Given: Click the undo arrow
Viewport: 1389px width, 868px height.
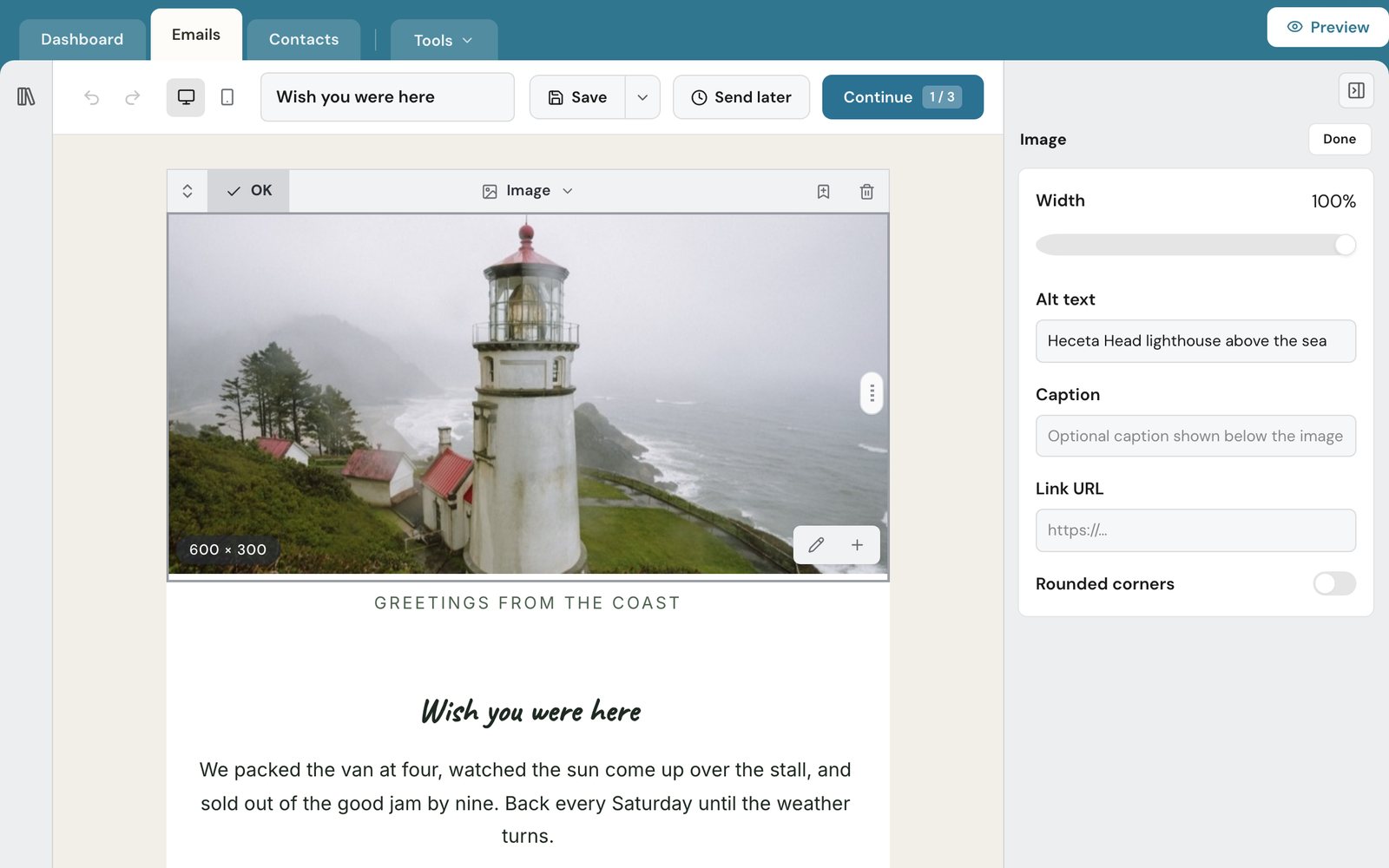Looking at the screenshot, I should click(x=91, y=97).
